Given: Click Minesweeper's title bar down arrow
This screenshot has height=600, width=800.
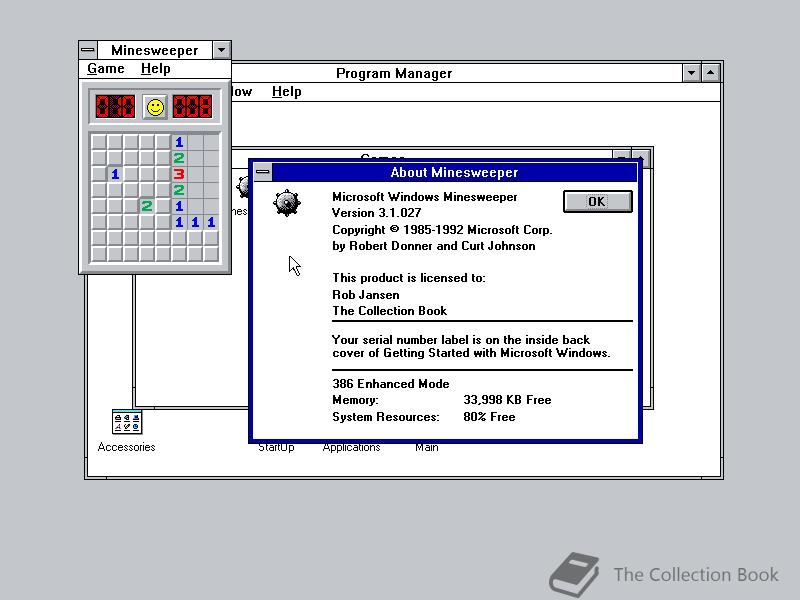Looking at the screenshot, I should coord(221,49).
